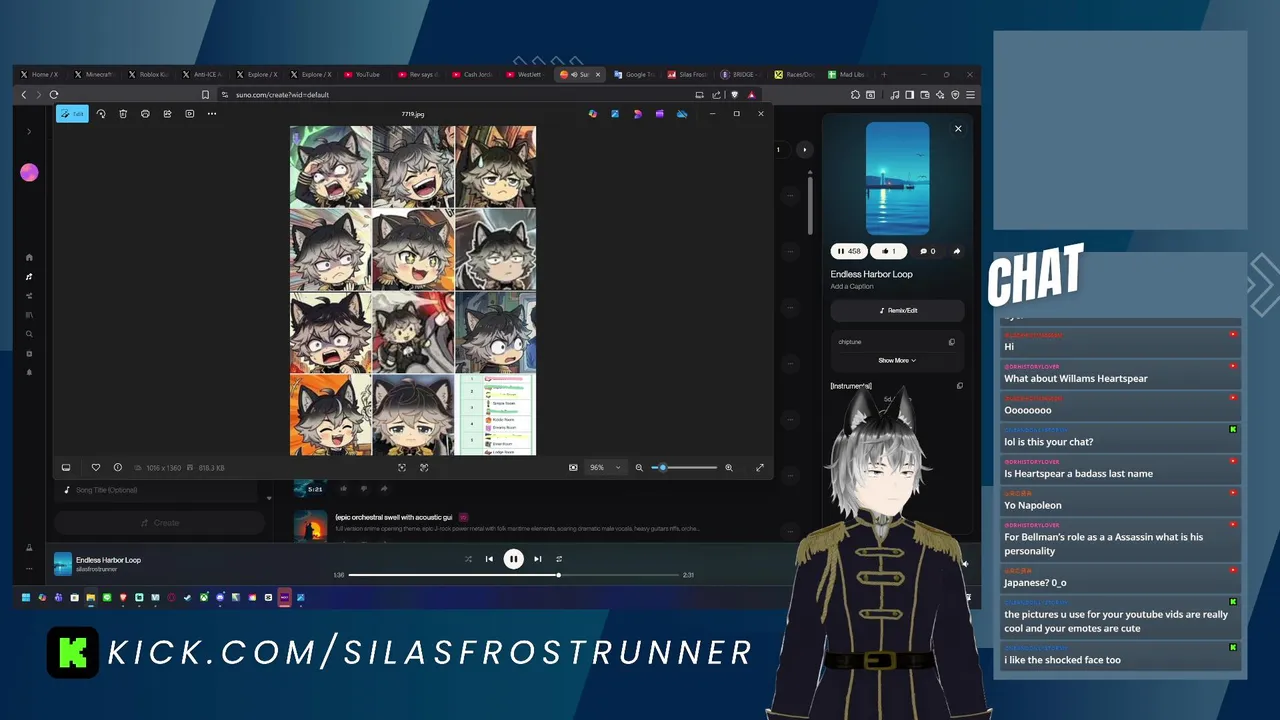Expand the Suno sidebar with chevron
Viewport: 1280px width, 720px height.
(x=29, y=131)
